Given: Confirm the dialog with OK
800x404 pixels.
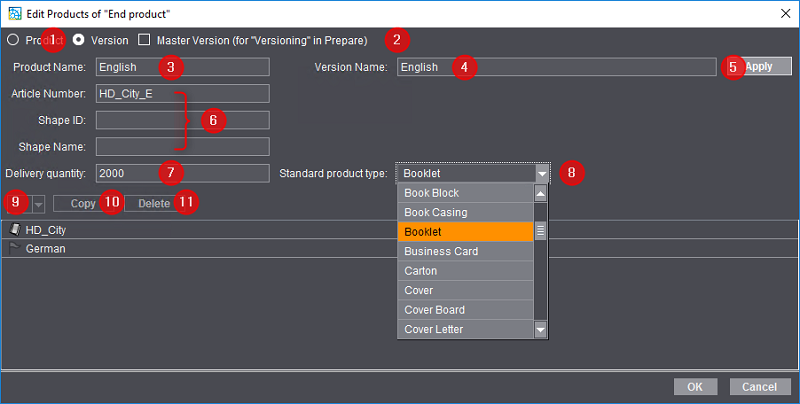Looking at the screenshot, I should click(x=694, y=387).
